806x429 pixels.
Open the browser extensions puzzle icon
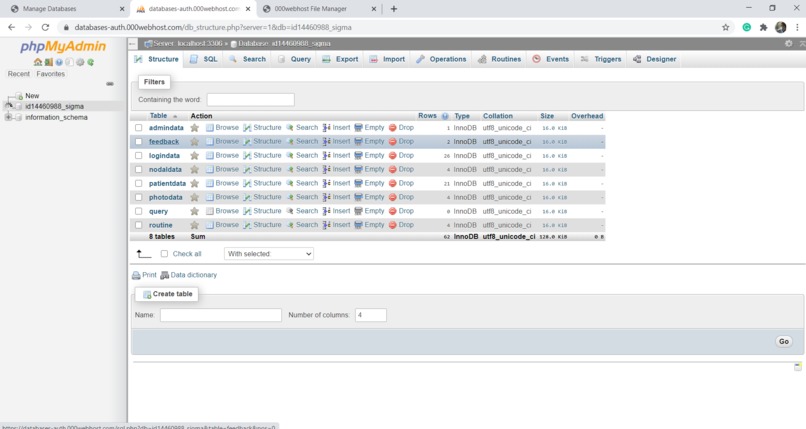(x=763, y=27)
